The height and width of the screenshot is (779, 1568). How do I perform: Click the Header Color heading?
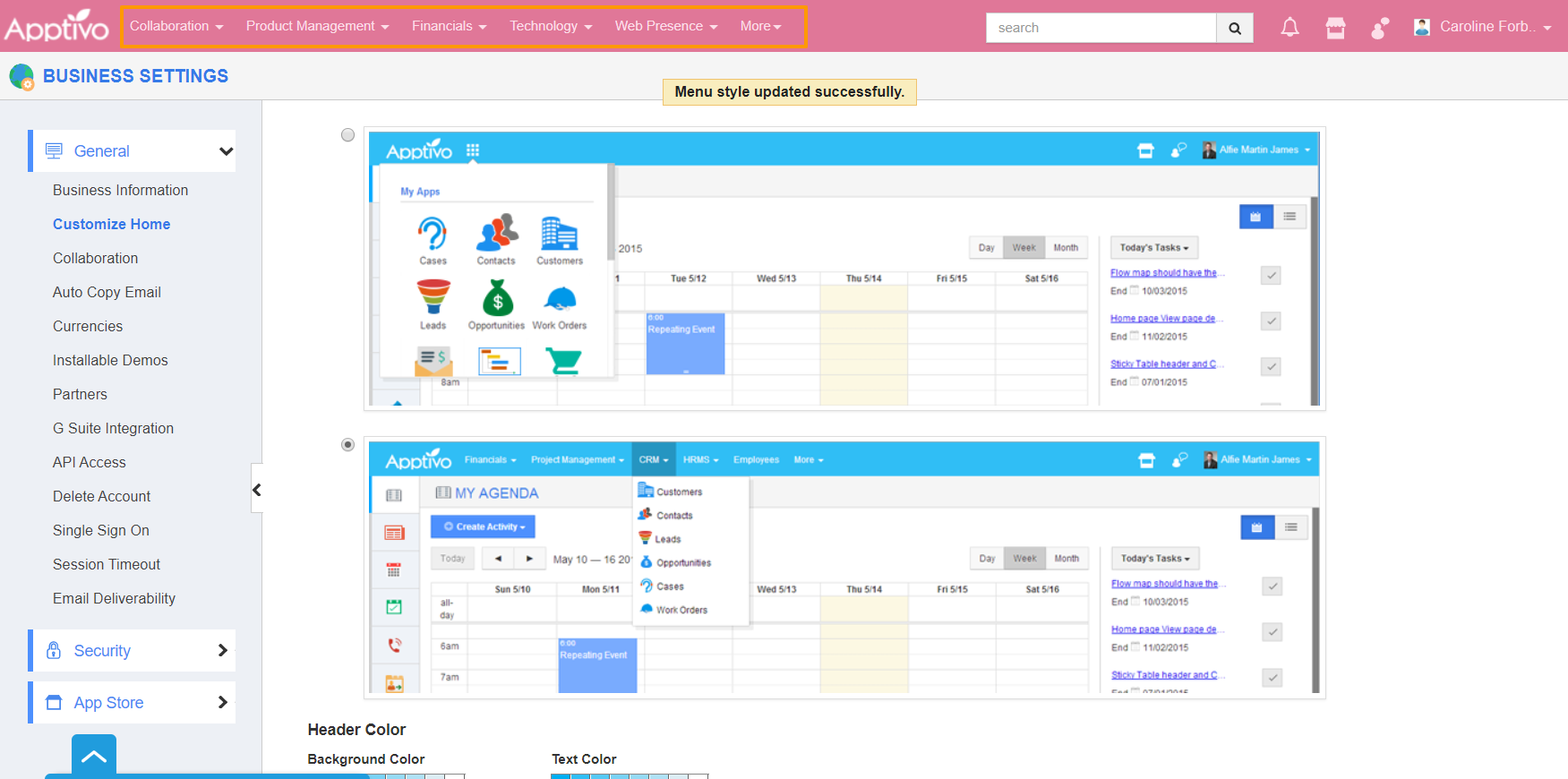tap(356, 730)
